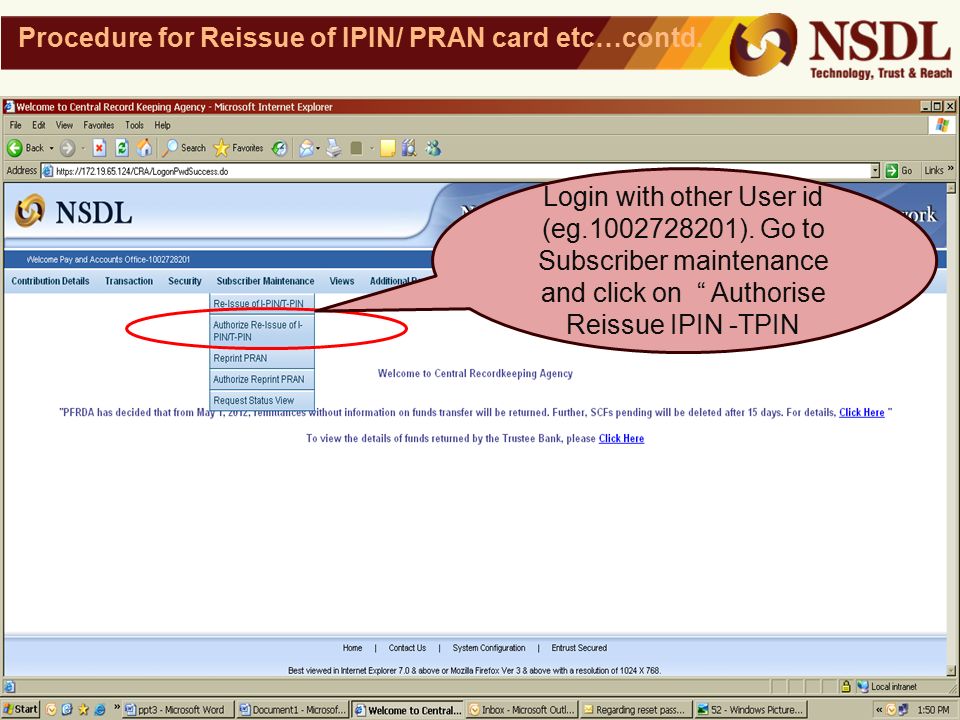
Task: Open Entrust Secured footer link
Action: pos(579,648)
